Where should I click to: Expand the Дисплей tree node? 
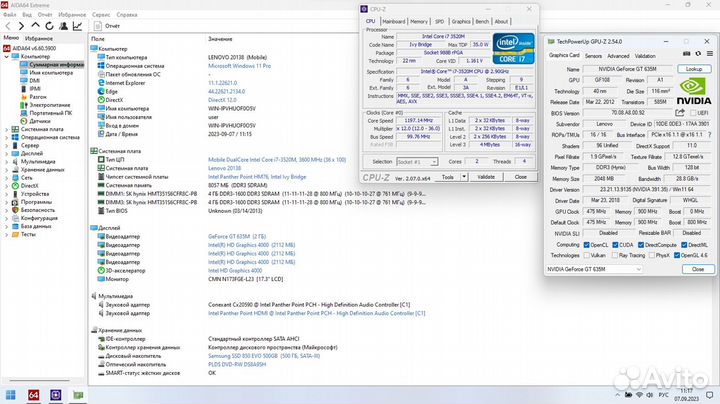pos(6,154)
